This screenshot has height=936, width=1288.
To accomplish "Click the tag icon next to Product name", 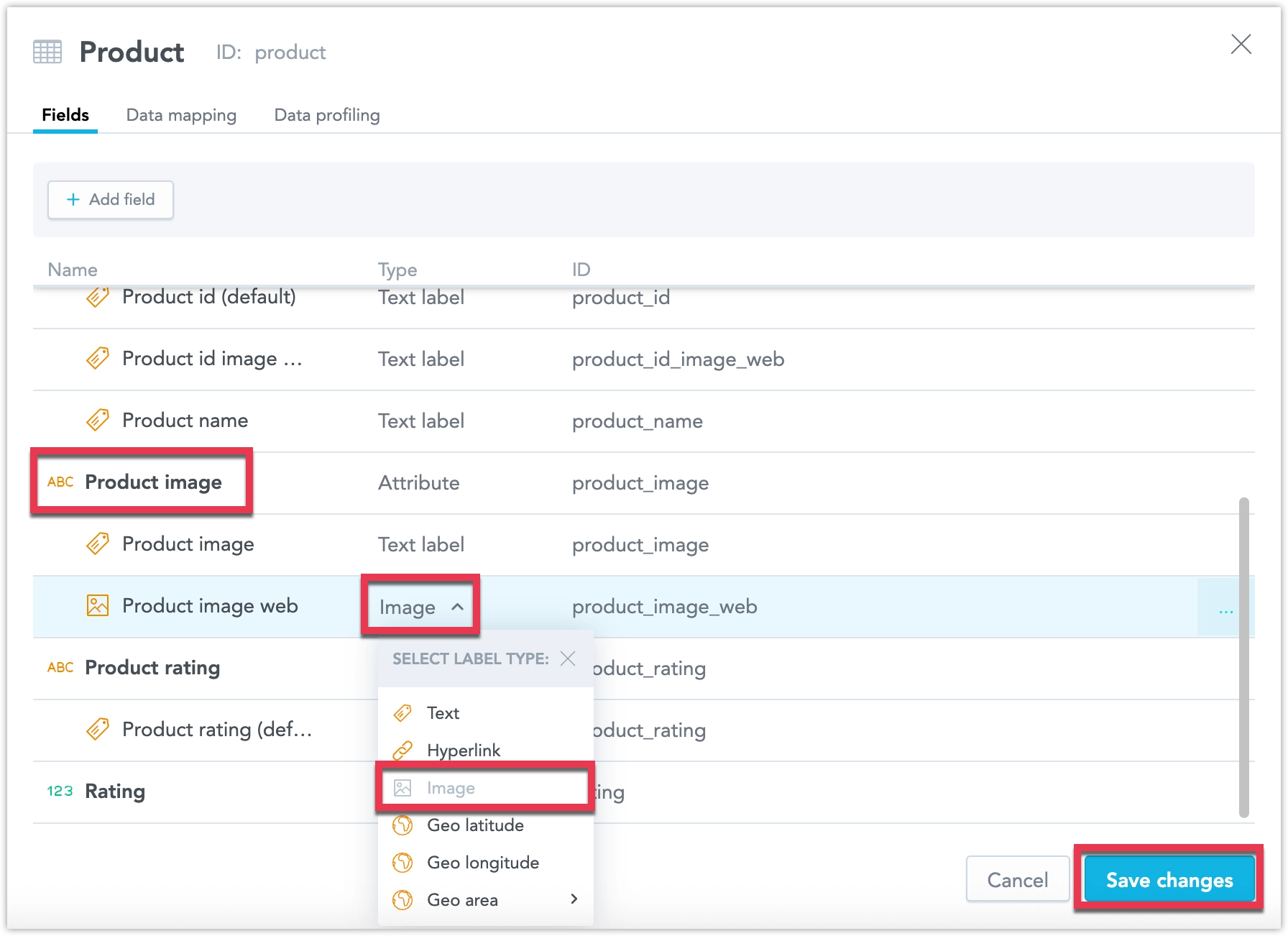I will coord(98,421).
